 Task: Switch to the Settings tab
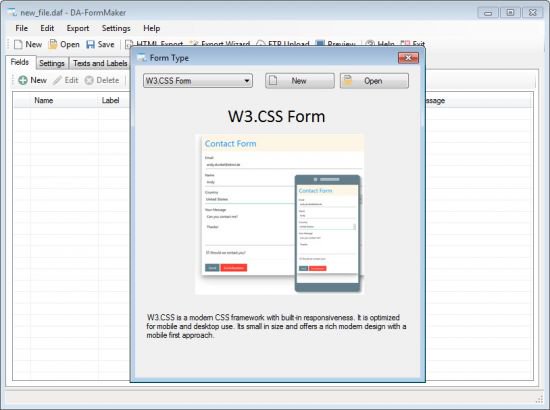(x=52, y=63)
